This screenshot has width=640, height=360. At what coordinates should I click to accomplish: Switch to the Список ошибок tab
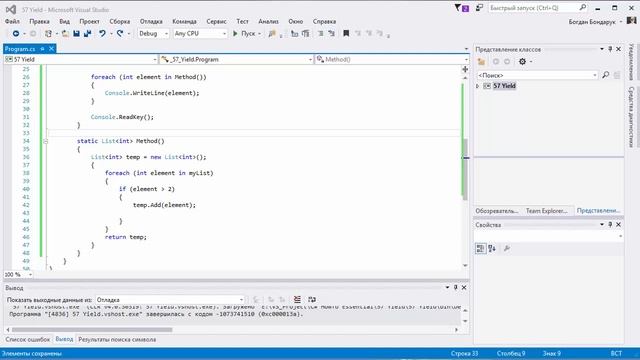28,340
